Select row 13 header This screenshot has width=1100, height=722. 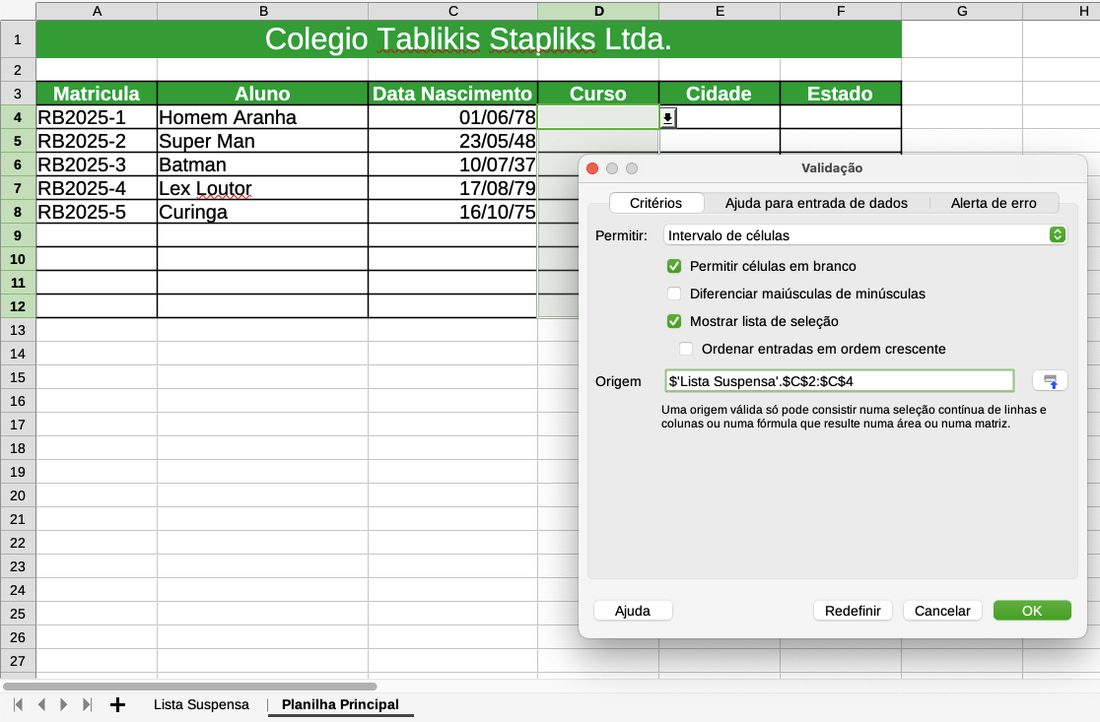18,330
